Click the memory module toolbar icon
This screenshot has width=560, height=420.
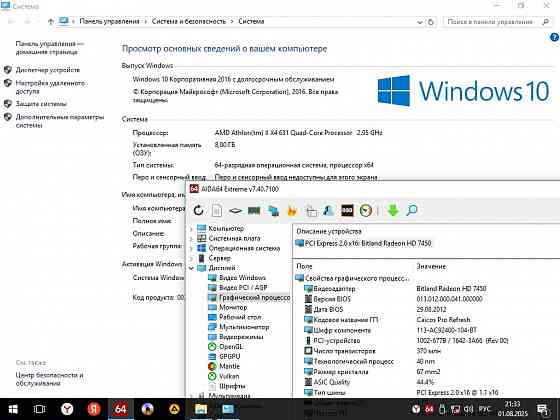(x=254, y=210)
